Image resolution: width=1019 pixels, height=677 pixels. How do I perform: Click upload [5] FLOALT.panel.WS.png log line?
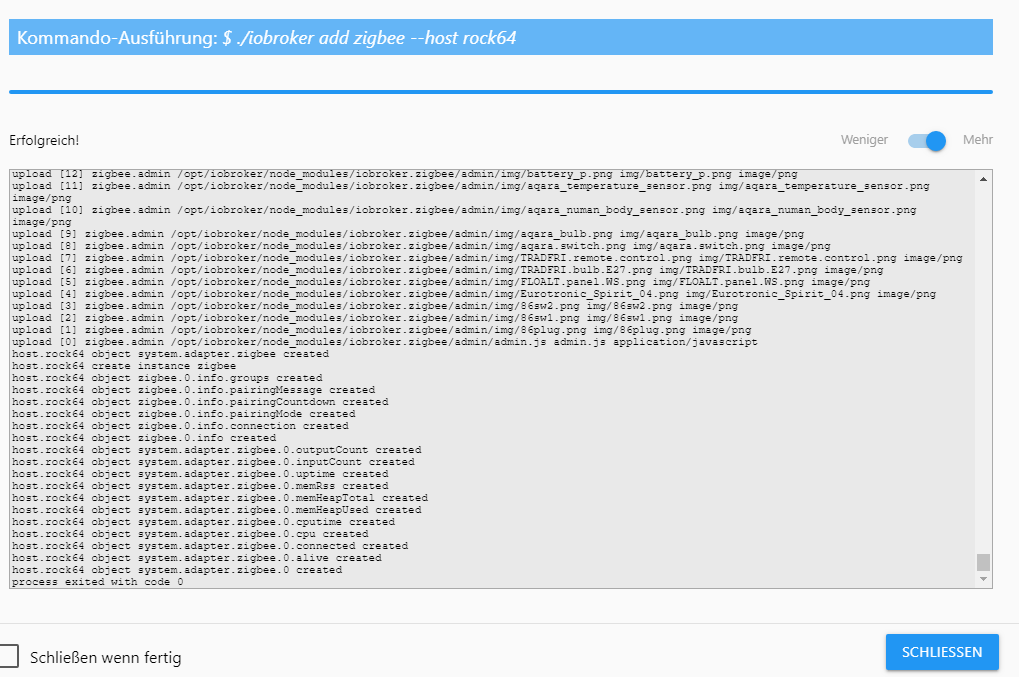[x=441, y=282]
